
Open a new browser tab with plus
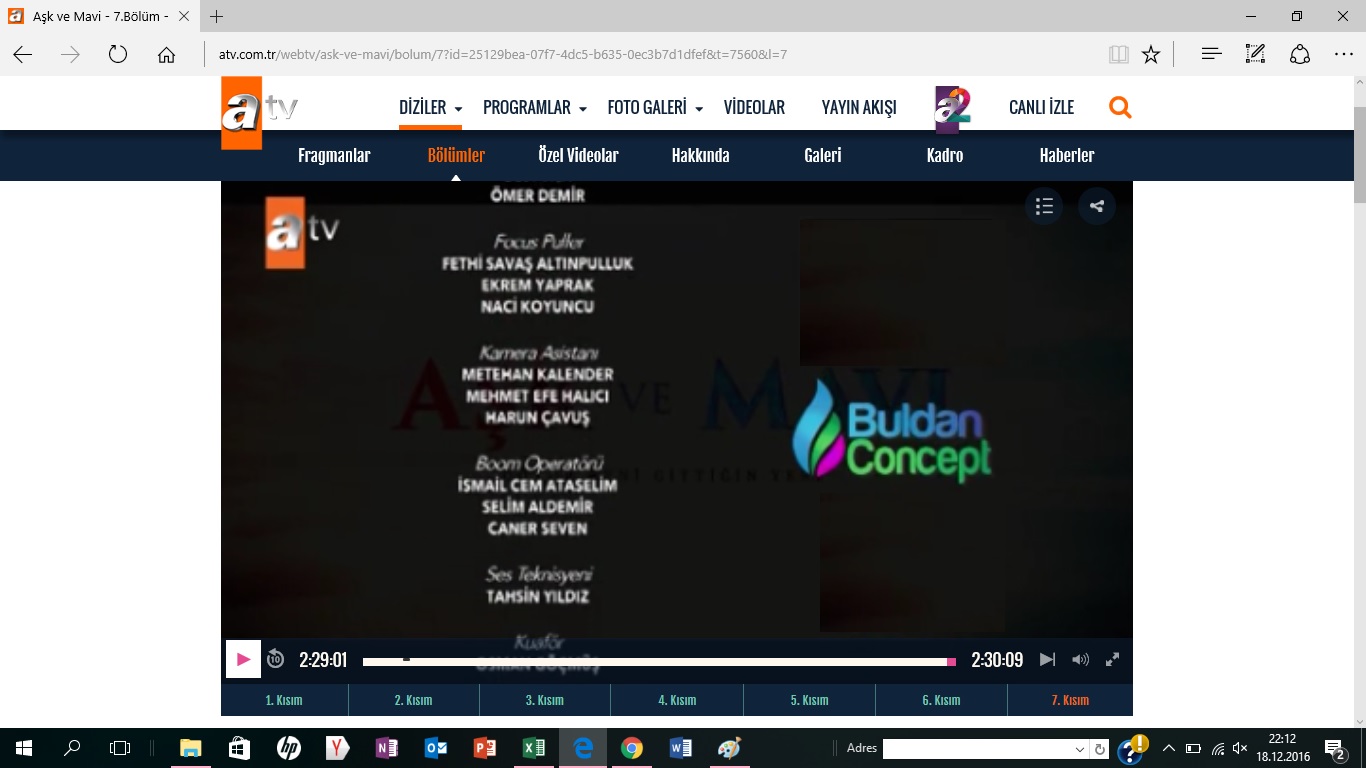(x=217, y=16)
